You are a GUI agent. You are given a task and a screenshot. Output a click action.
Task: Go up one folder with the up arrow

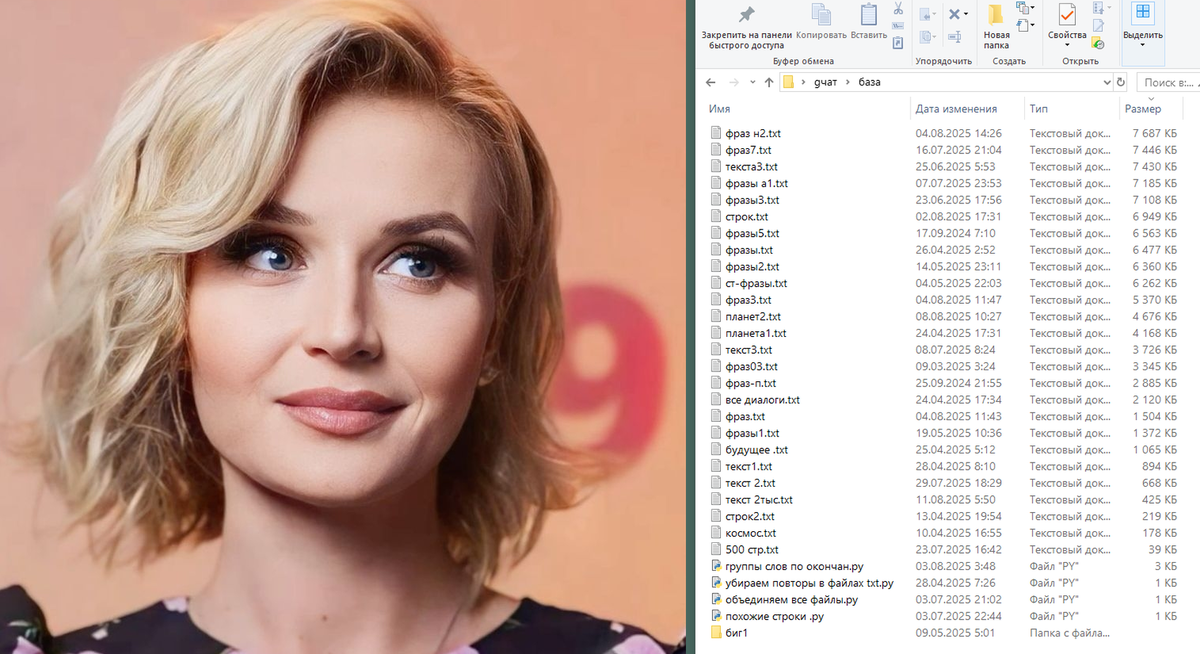point(768,82)
